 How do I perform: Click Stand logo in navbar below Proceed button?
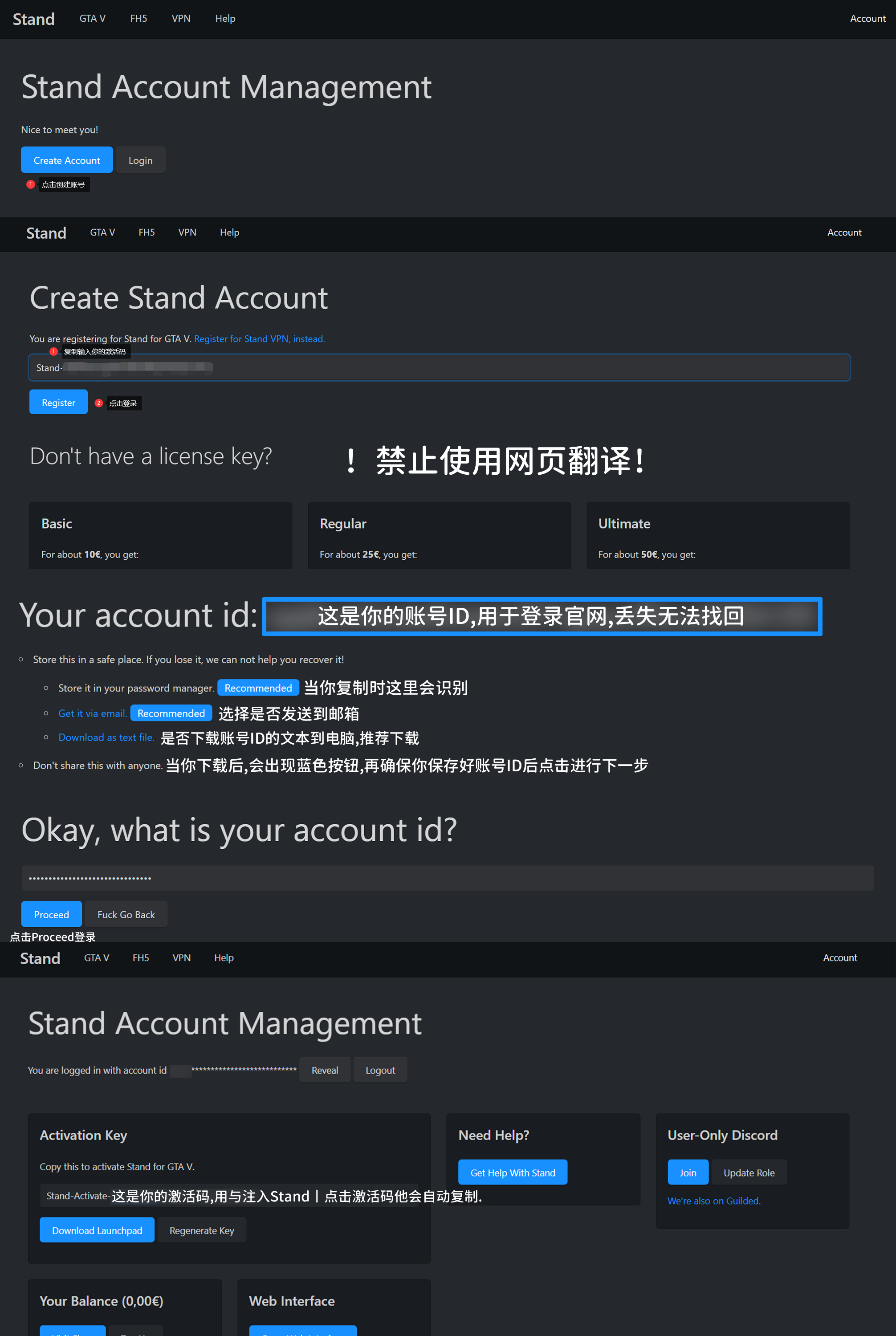(x=40, y=958)
